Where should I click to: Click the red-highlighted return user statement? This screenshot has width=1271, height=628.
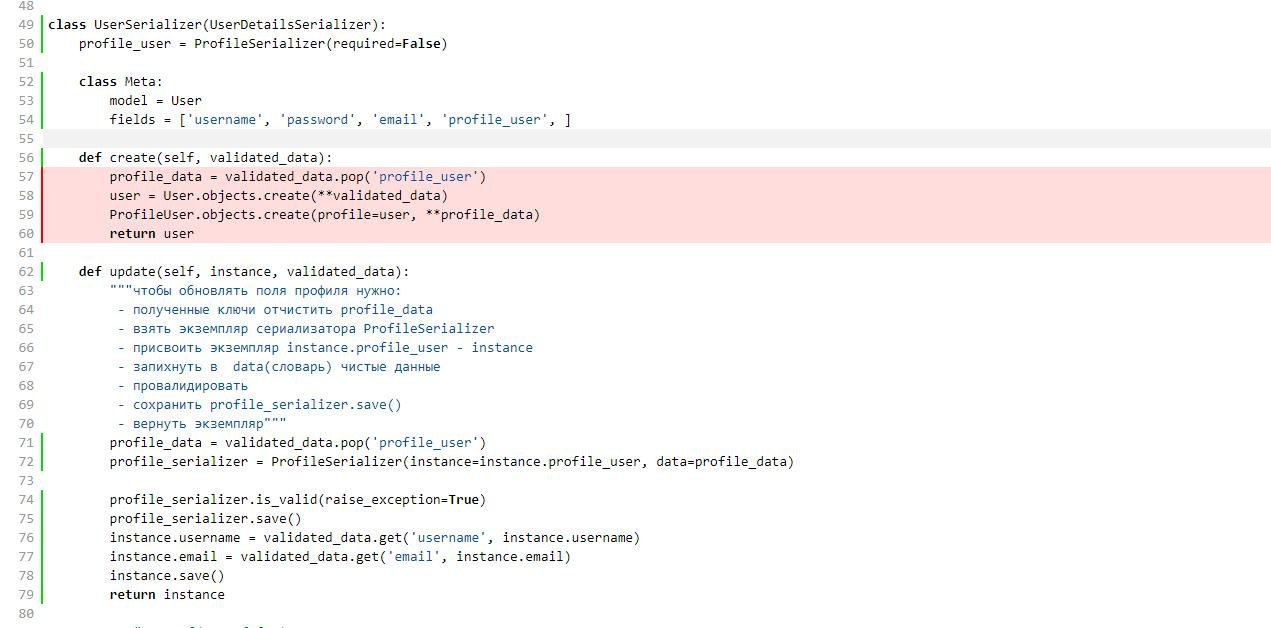152,234
